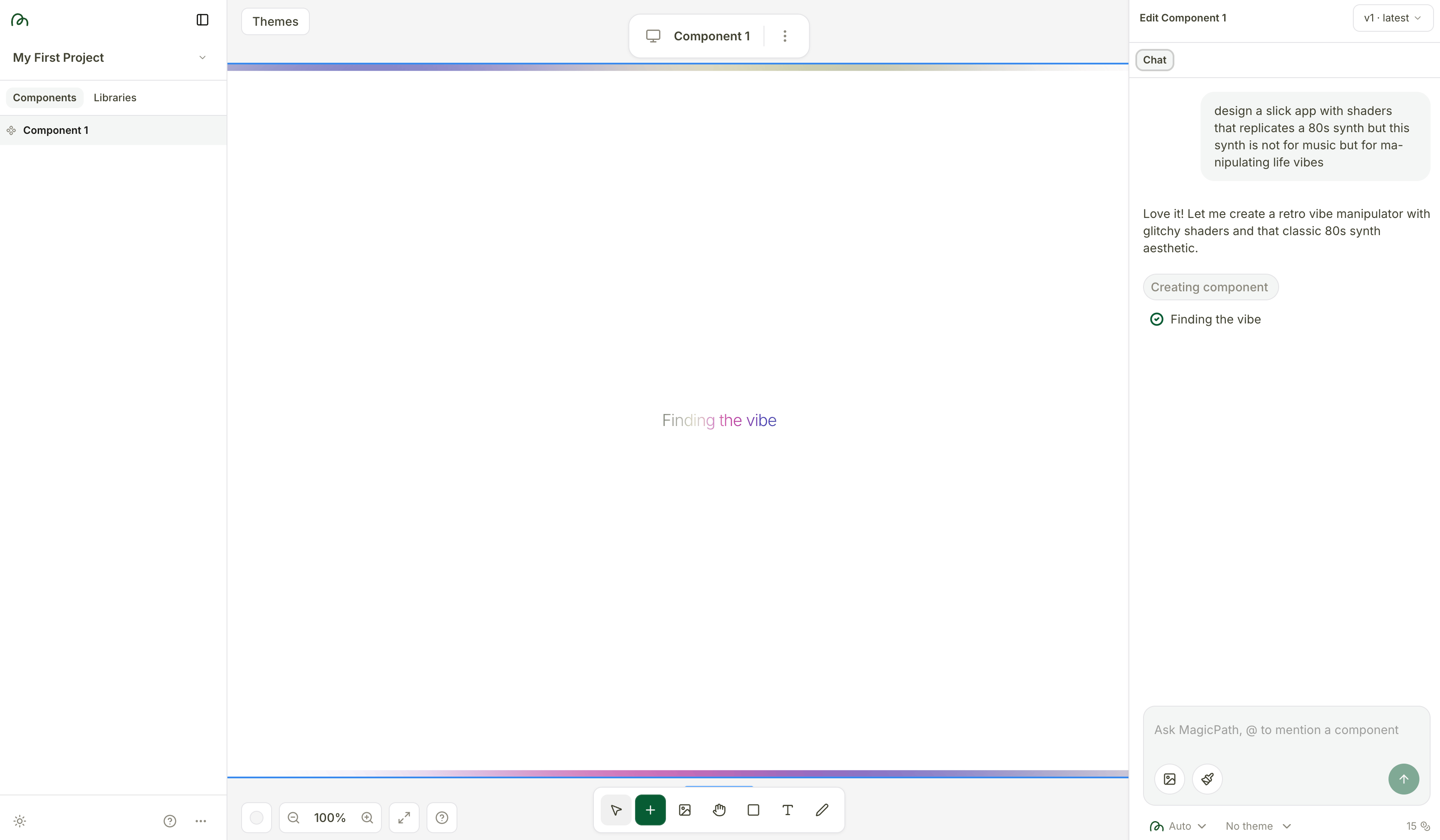Toggle the left sidebar panel
The width and height of the screenshot is (1440, 840).
[x=202, y=20]
